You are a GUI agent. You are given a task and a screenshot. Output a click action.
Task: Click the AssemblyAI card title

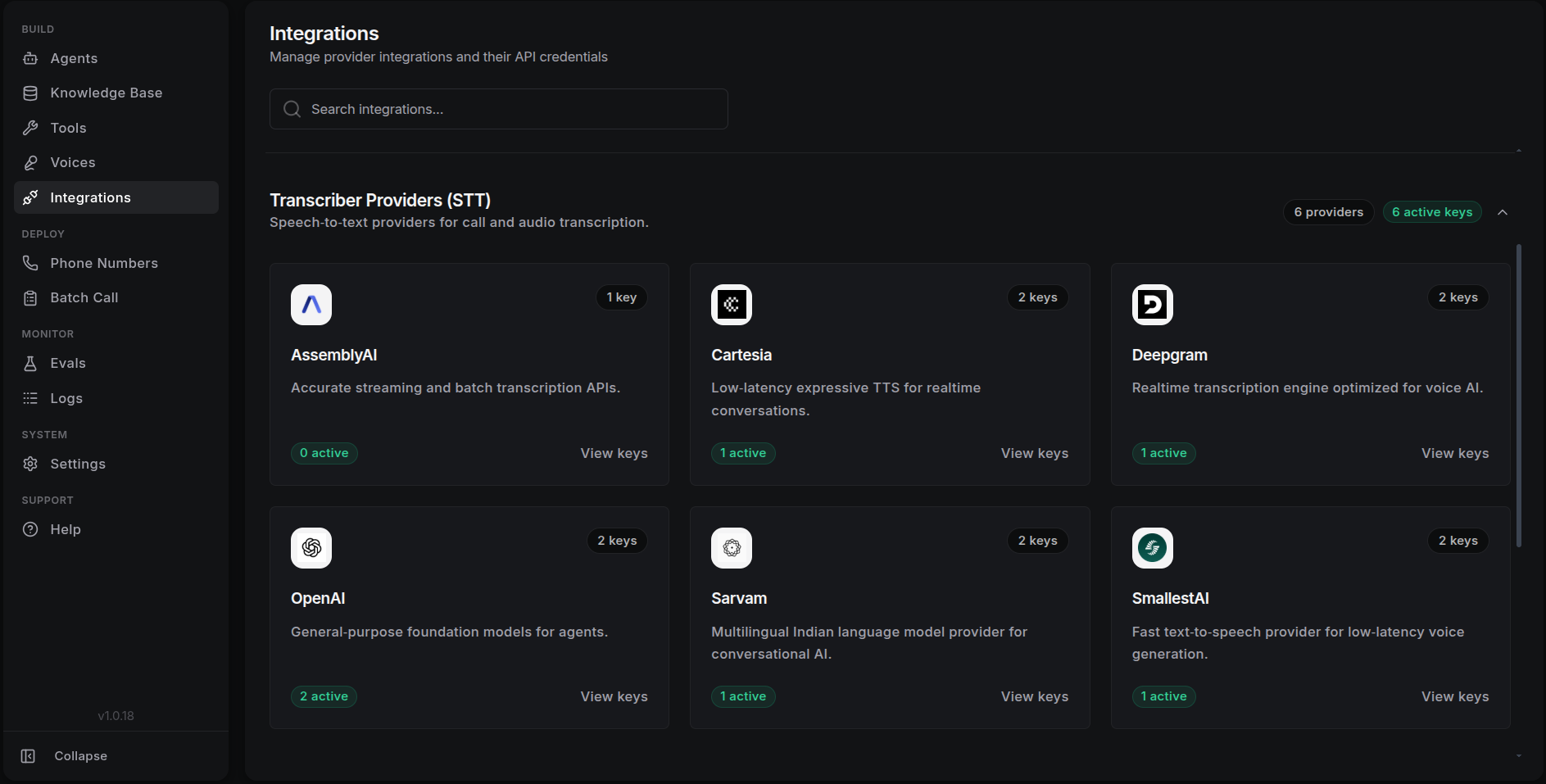coord(334,355)
